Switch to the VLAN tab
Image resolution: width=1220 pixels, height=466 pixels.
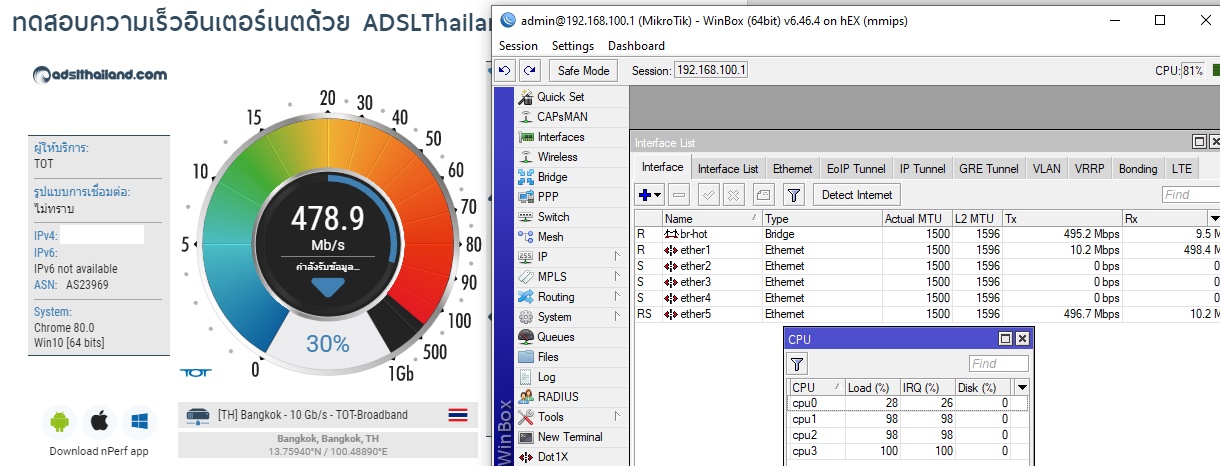[x=1046, y=169]
